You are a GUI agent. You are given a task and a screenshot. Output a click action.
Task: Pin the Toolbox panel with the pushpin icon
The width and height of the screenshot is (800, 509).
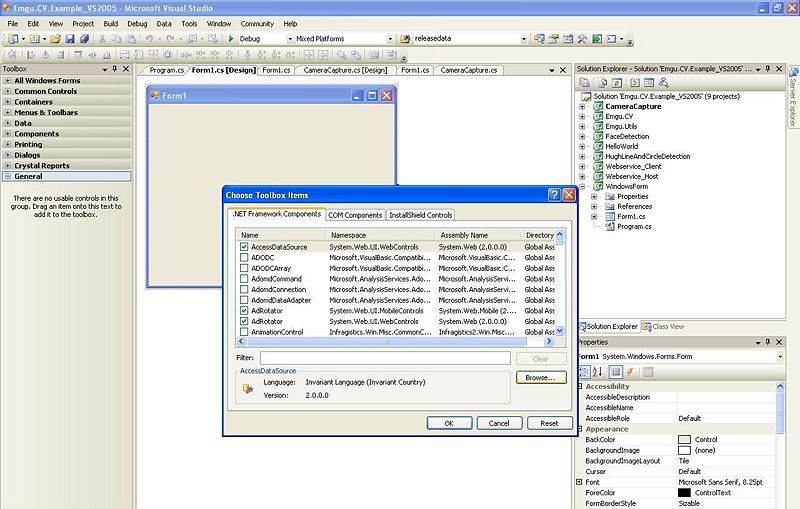point(115,69)
